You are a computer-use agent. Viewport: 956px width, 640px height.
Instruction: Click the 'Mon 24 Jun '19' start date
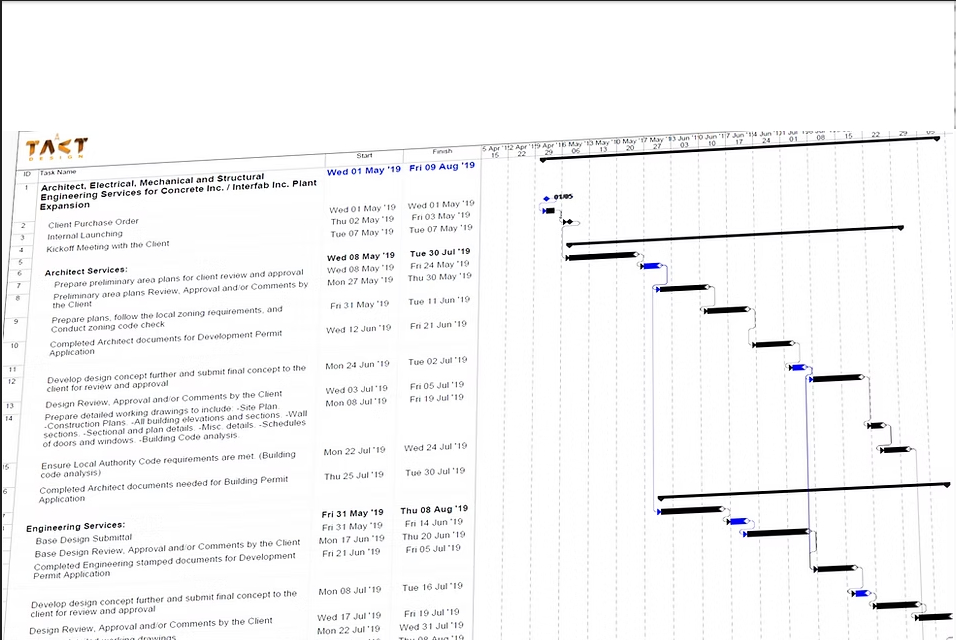point(357,364)
